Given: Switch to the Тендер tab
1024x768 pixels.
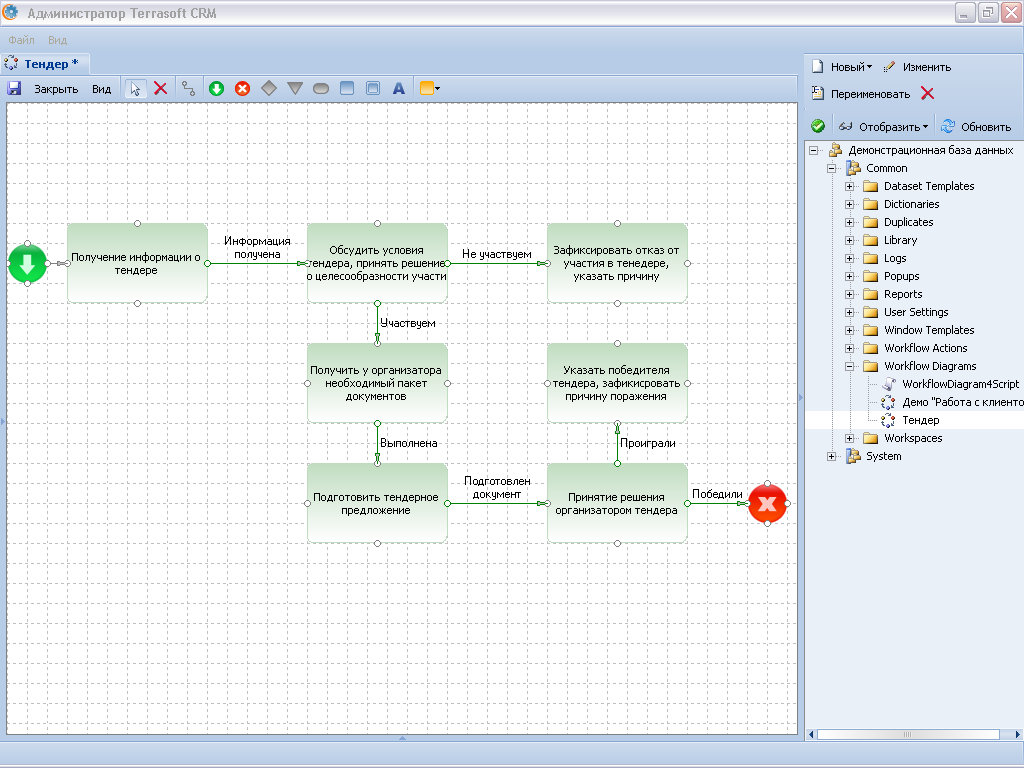Looking at the screenshot, I should [44, 63].
